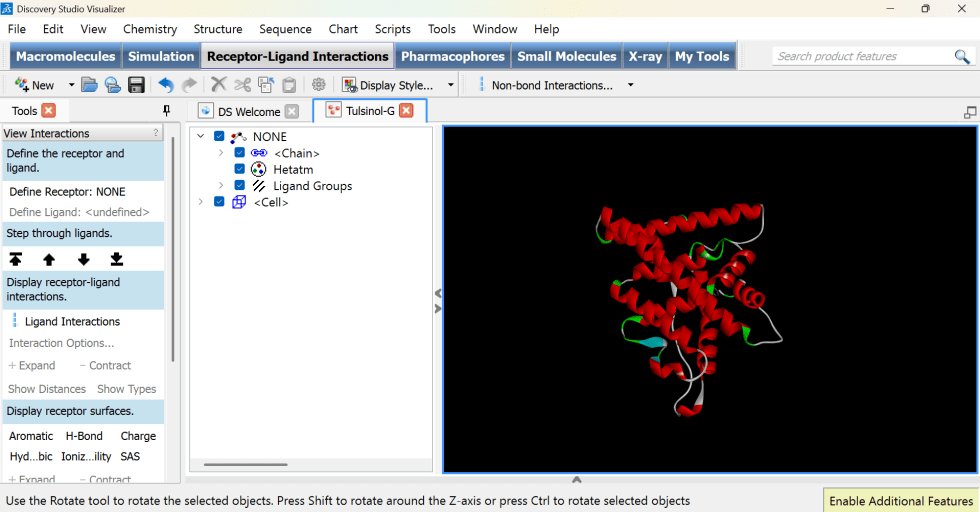Screen dimensions: 980x512
Task: Open the X-ray tab
Action: 645,56
